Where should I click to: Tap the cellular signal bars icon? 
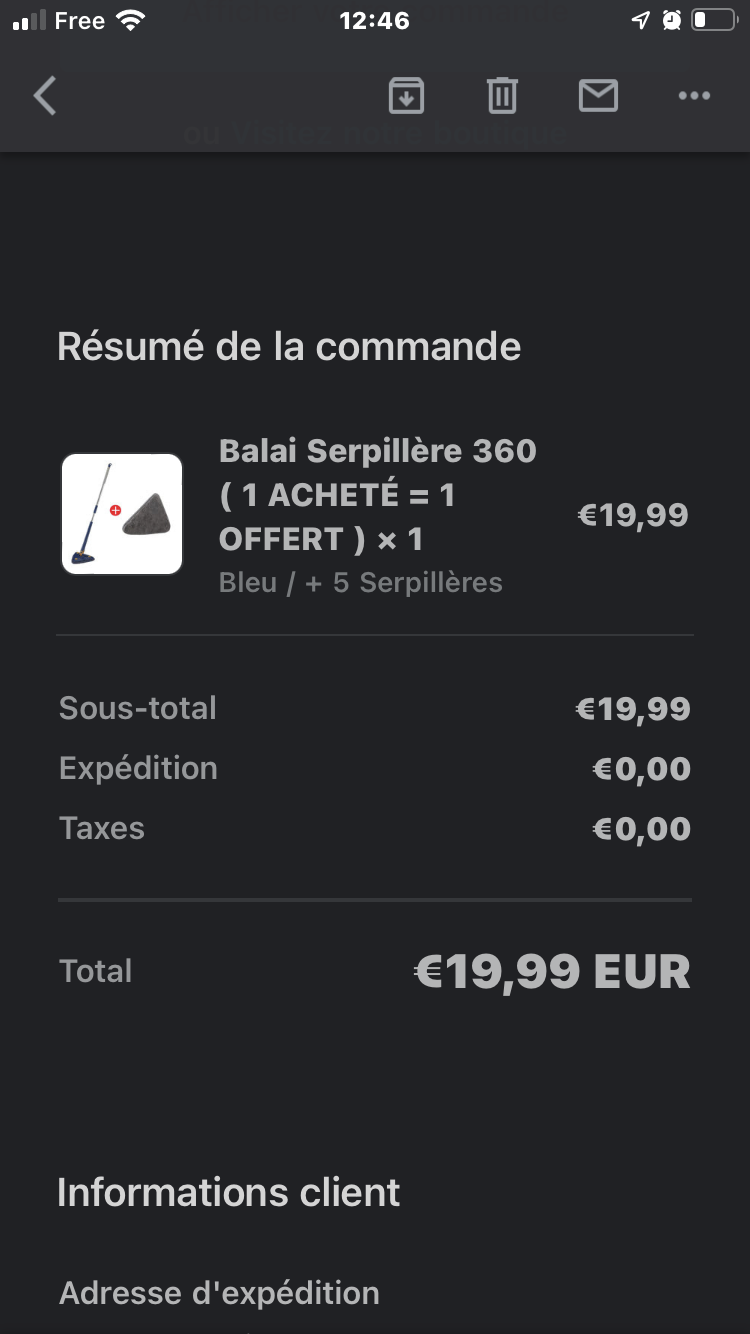click(29, 20)
